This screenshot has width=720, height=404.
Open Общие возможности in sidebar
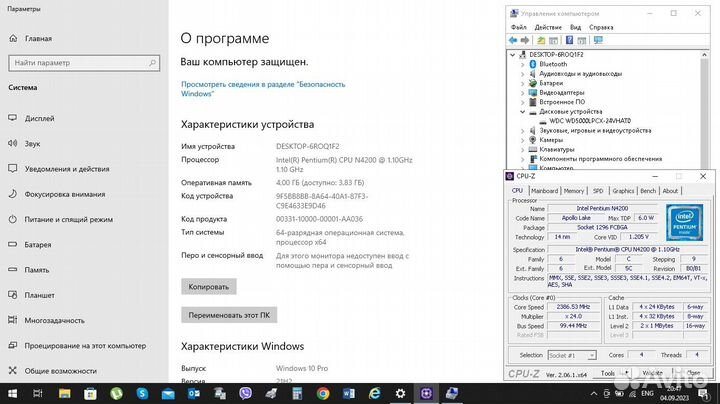tap(52, 371)
